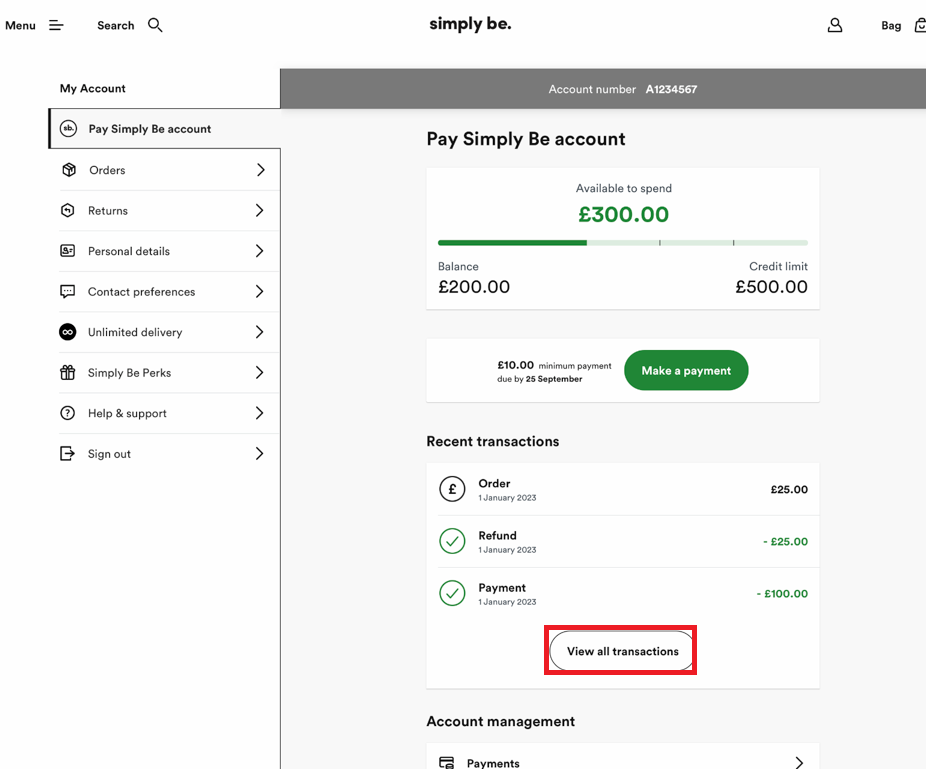Click the Order amount £25.00

pyautogui.click(x=789, y=489)
